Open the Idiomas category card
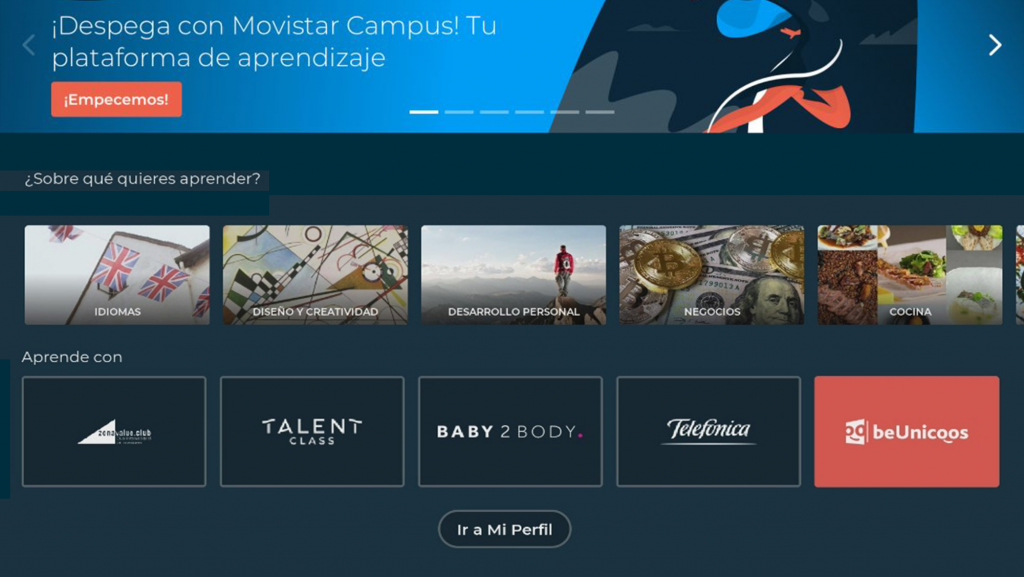This screenshot has height=577, width=1024. pyautogui.click(x=117, y=275)
